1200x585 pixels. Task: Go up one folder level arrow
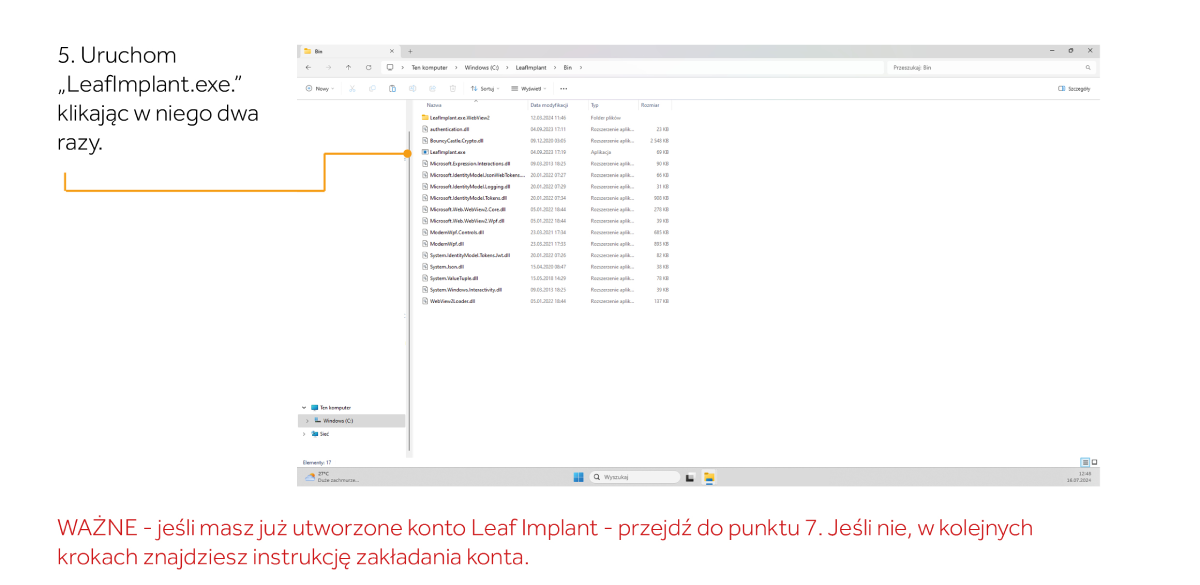tap(348, 68)
